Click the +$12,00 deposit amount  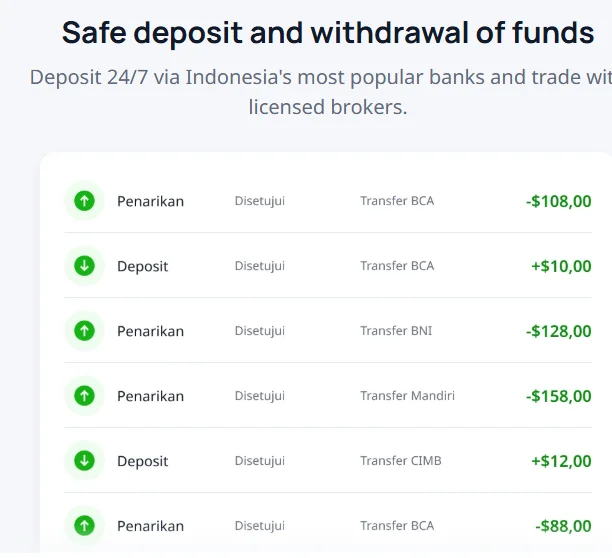(561, 461)
